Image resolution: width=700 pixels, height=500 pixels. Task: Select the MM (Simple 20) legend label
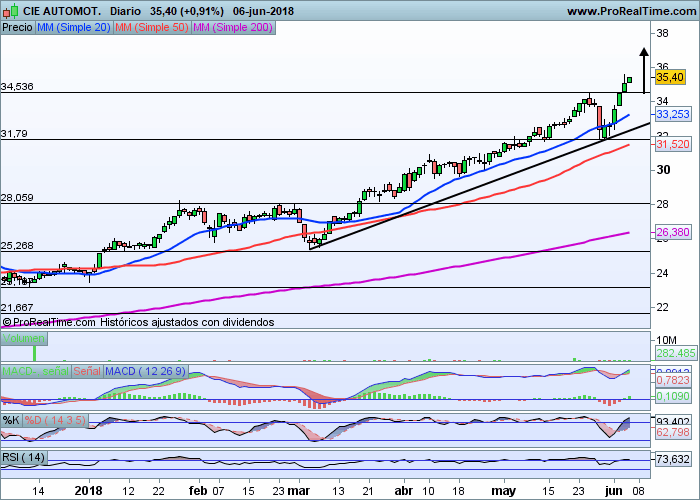point(74,27)
